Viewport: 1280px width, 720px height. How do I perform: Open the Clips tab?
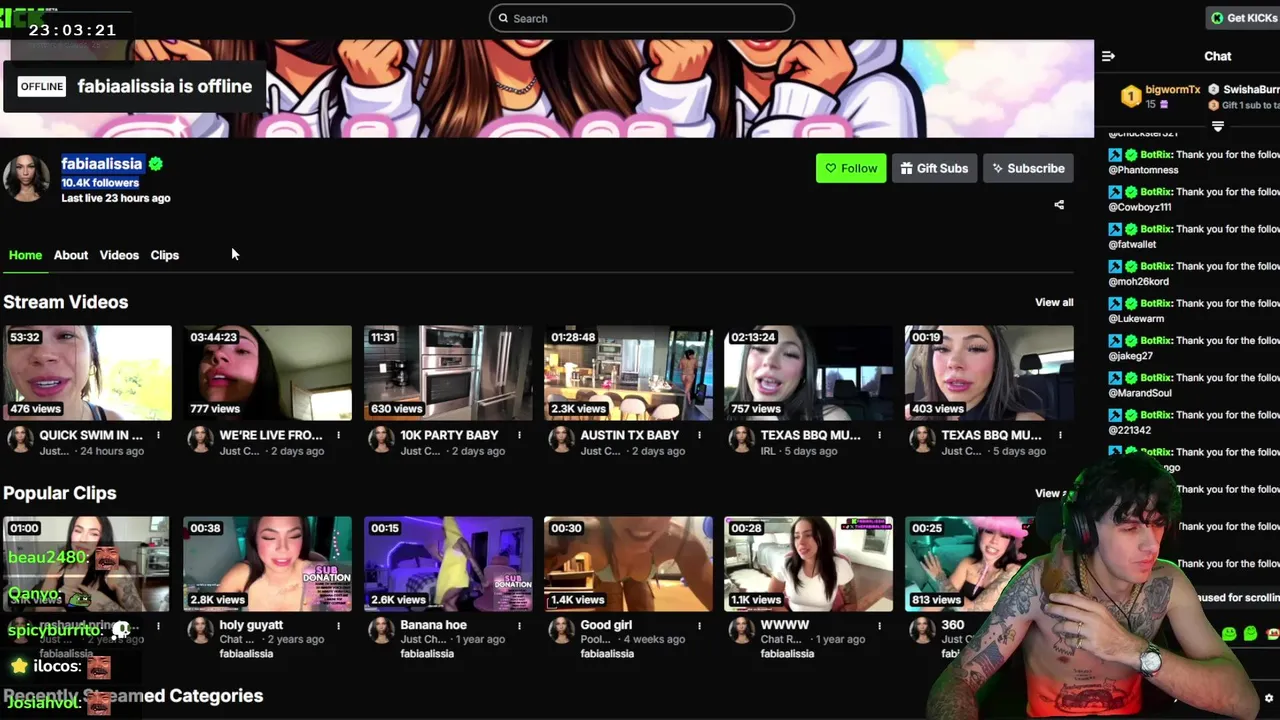point(165,255)
